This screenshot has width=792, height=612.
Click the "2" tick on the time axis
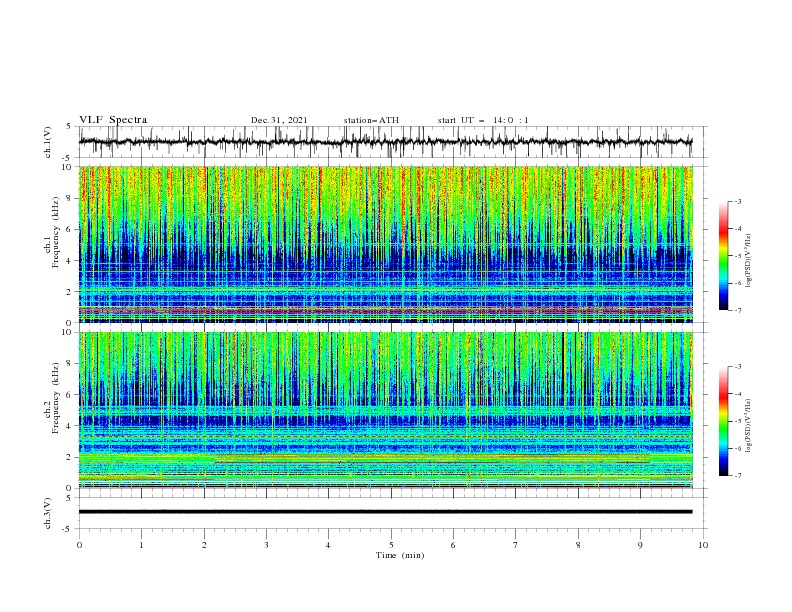tap(204, 545)
